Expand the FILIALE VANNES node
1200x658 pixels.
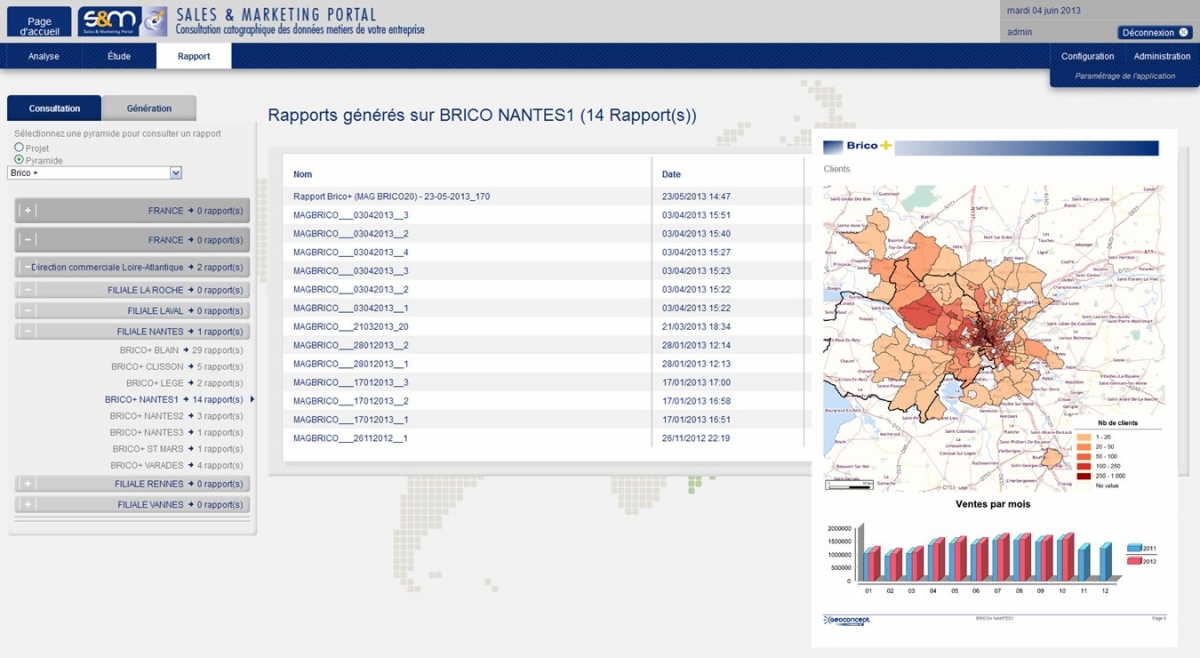[28, 505]
